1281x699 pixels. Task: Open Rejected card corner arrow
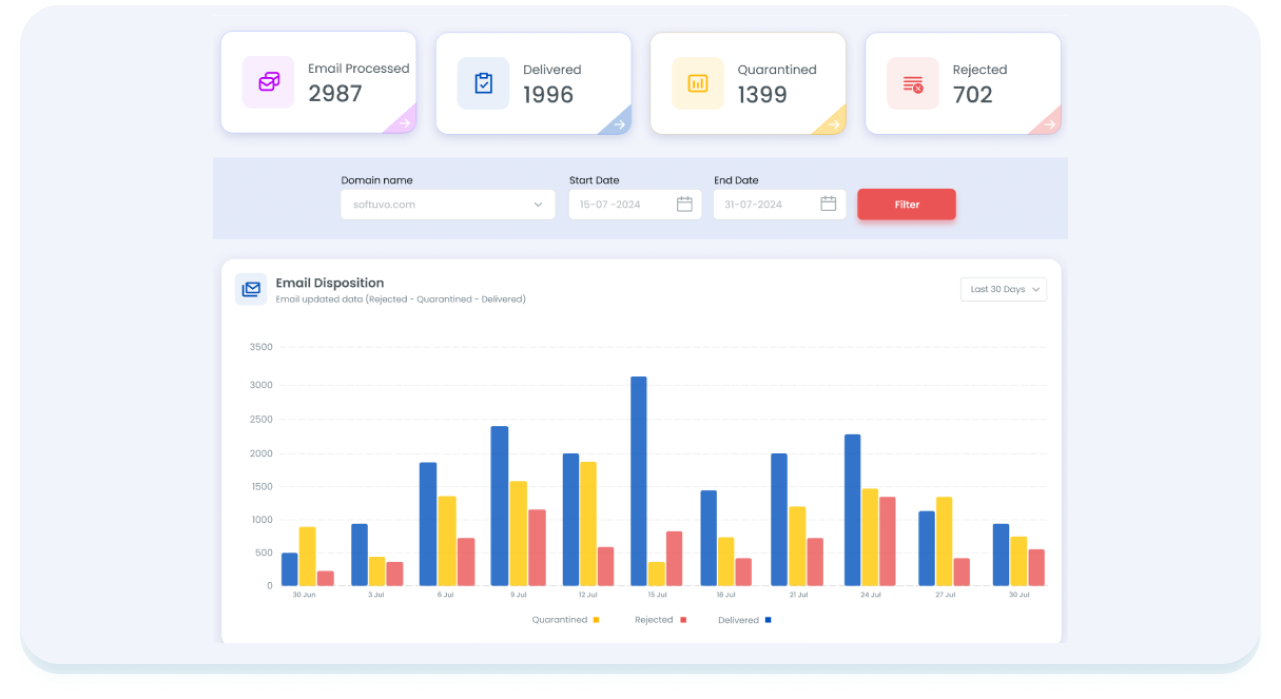[x=1048, y=124]
